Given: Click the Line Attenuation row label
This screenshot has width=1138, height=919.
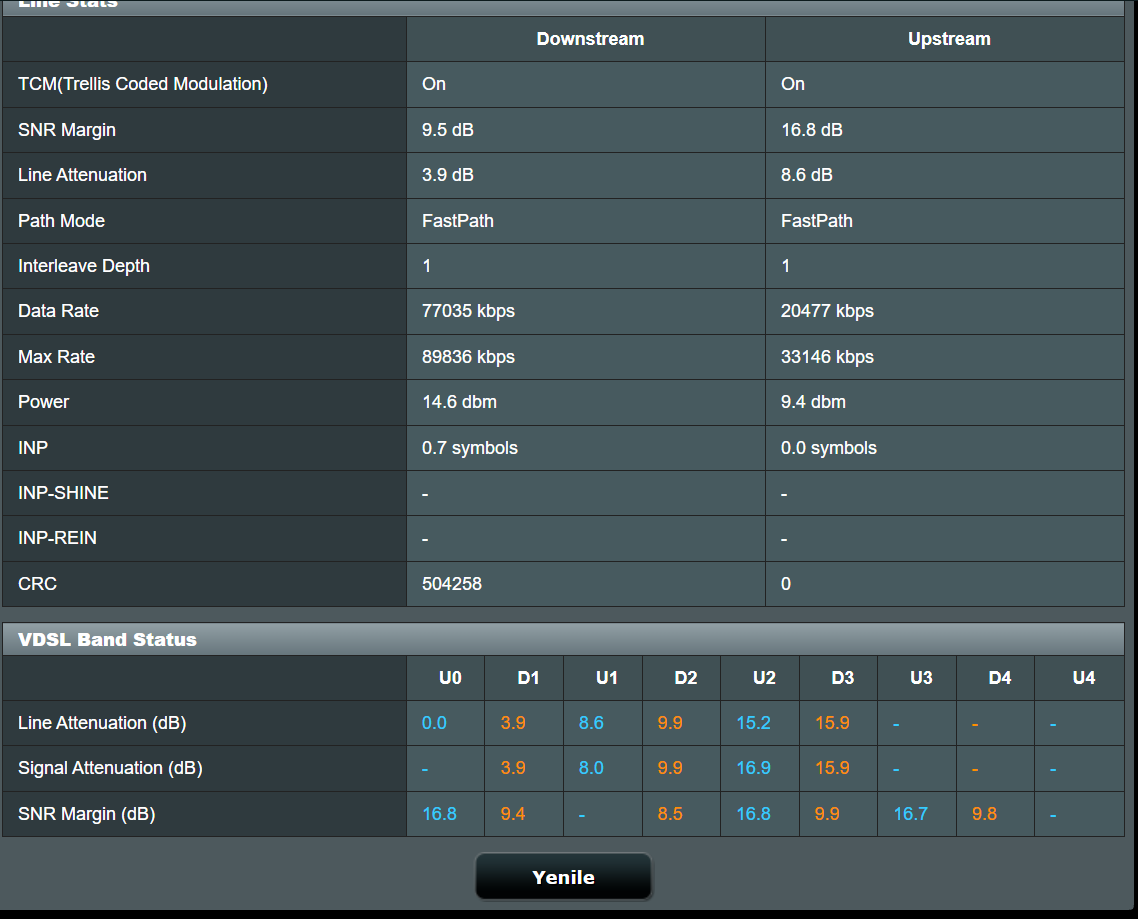Looking at the screenshot, I should (82, 175).
